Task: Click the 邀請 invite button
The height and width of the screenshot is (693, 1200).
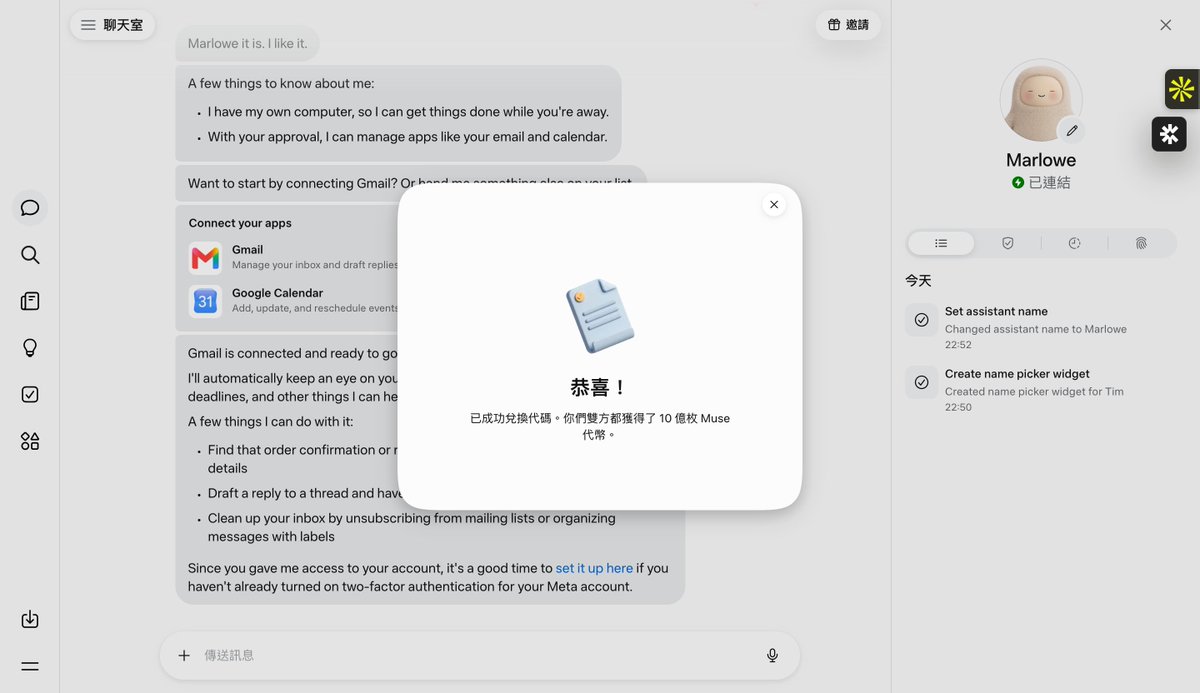Action: [848, 25]
